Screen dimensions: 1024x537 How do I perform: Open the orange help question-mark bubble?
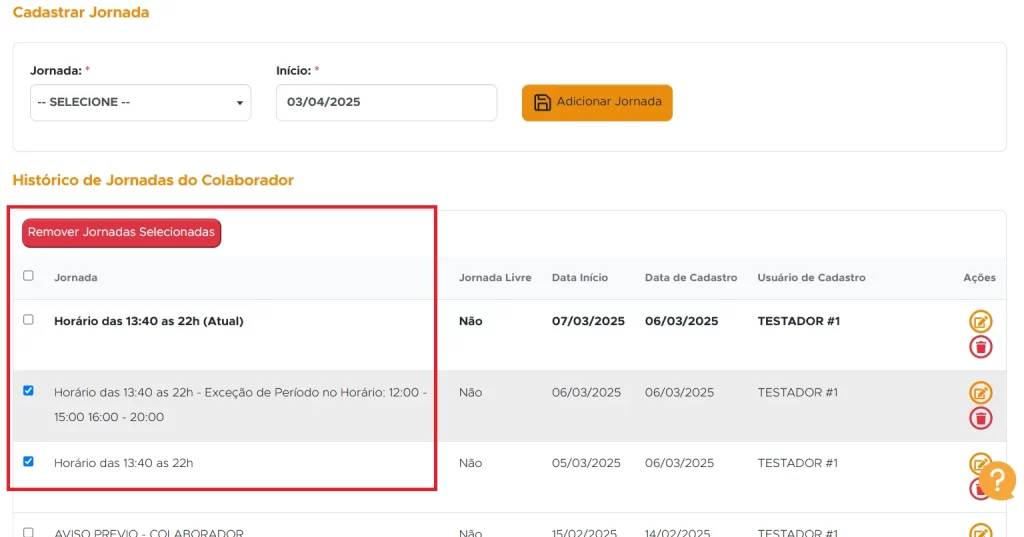click(x=996, y=481)
